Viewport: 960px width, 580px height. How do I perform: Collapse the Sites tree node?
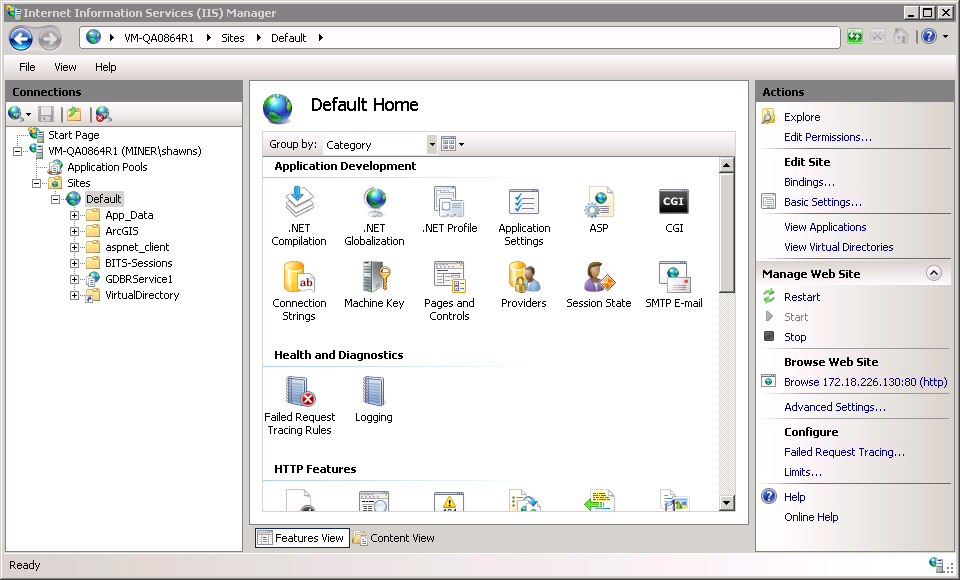(36, 183)
